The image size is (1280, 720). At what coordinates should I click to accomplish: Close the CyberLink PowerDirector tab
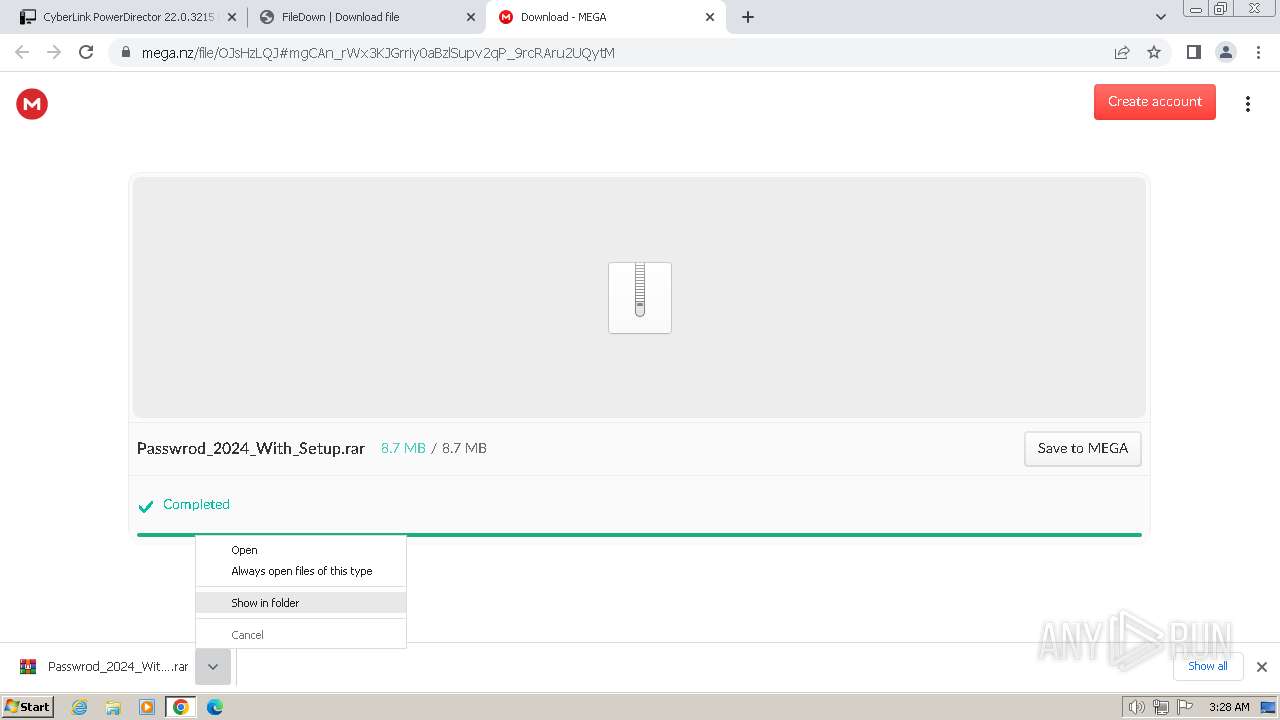point(232,17)
